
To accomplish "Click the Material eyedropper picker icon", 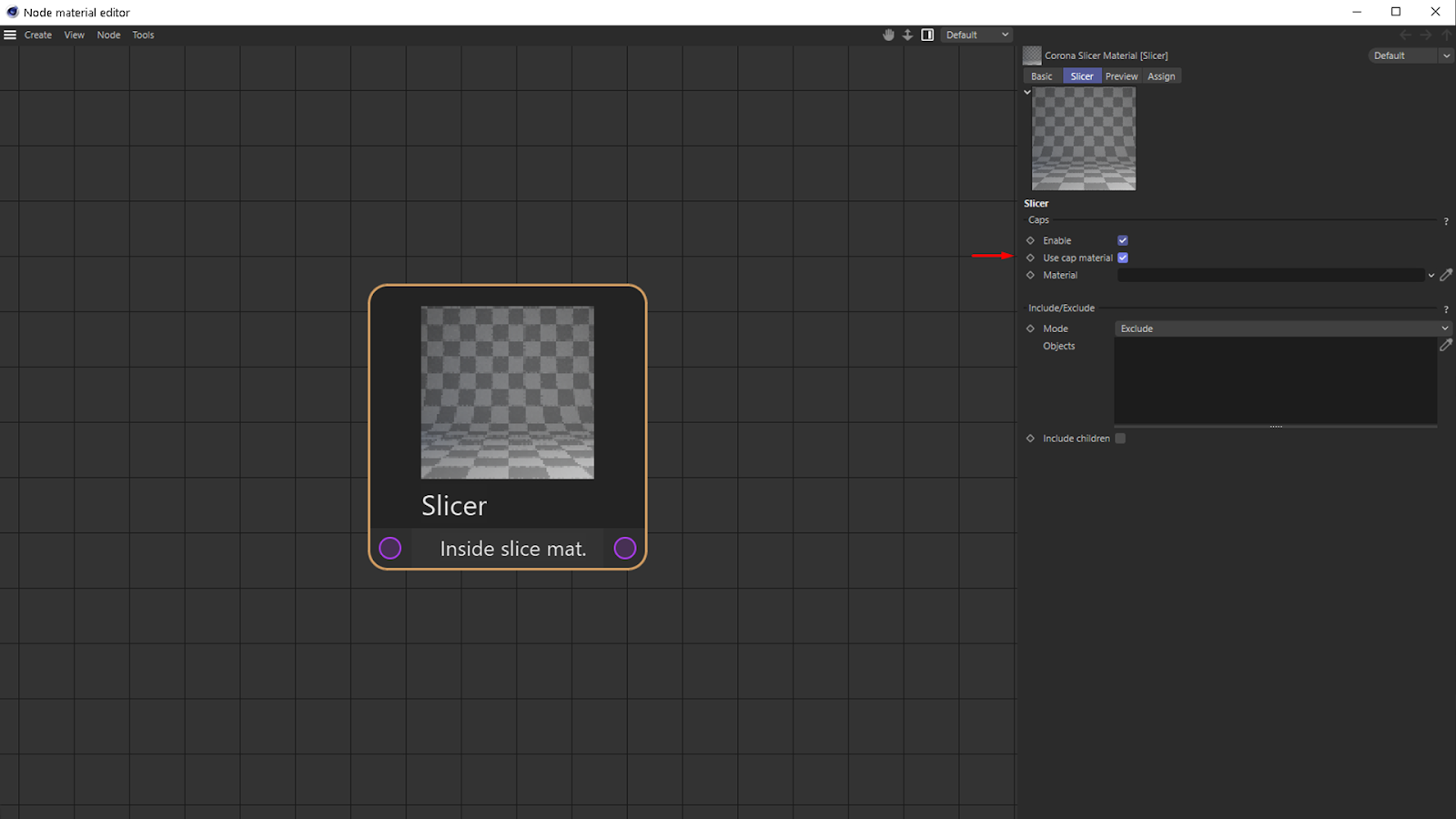I will tap(1446, 275).
